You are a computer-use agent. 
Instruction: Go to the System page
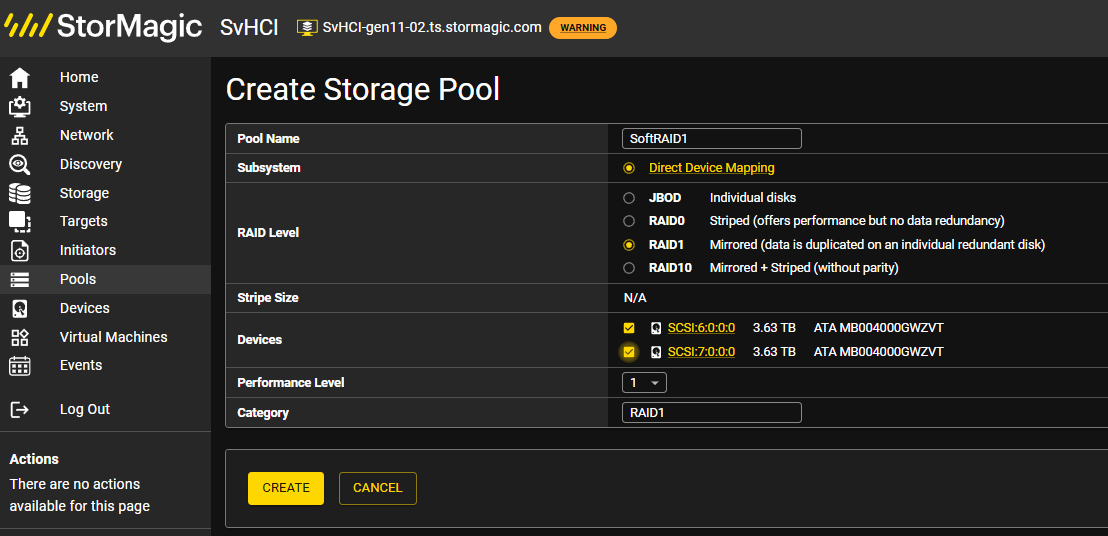point(83,106)
